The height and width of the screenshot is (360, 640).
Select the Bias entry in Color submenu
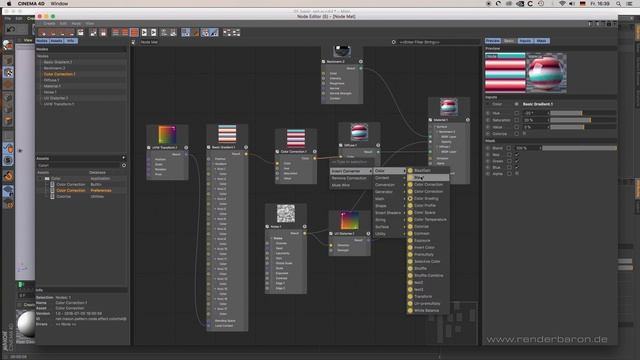click(428, 178)
